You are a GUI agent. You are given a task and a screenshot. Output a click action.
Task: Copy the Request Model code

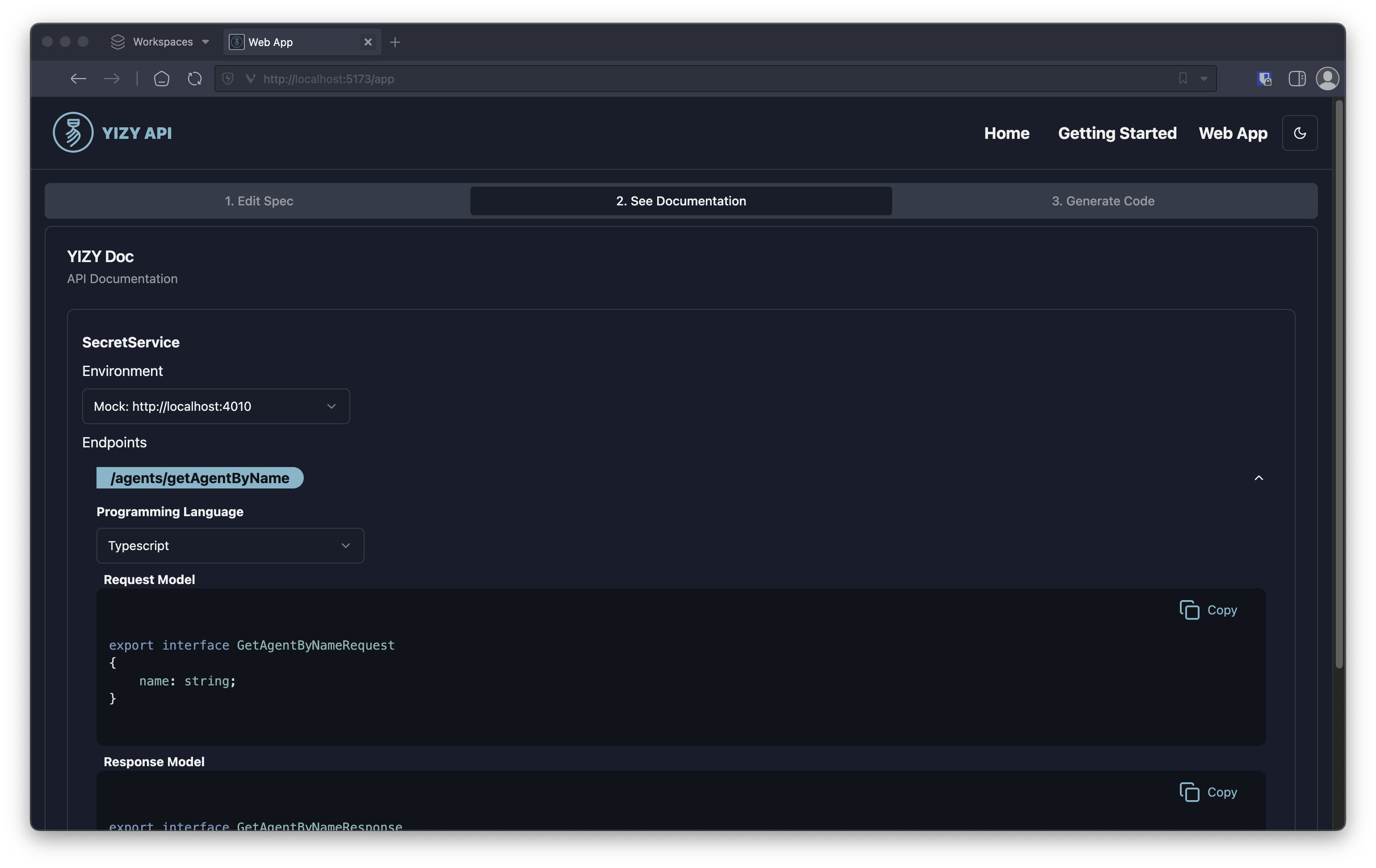1208,610
